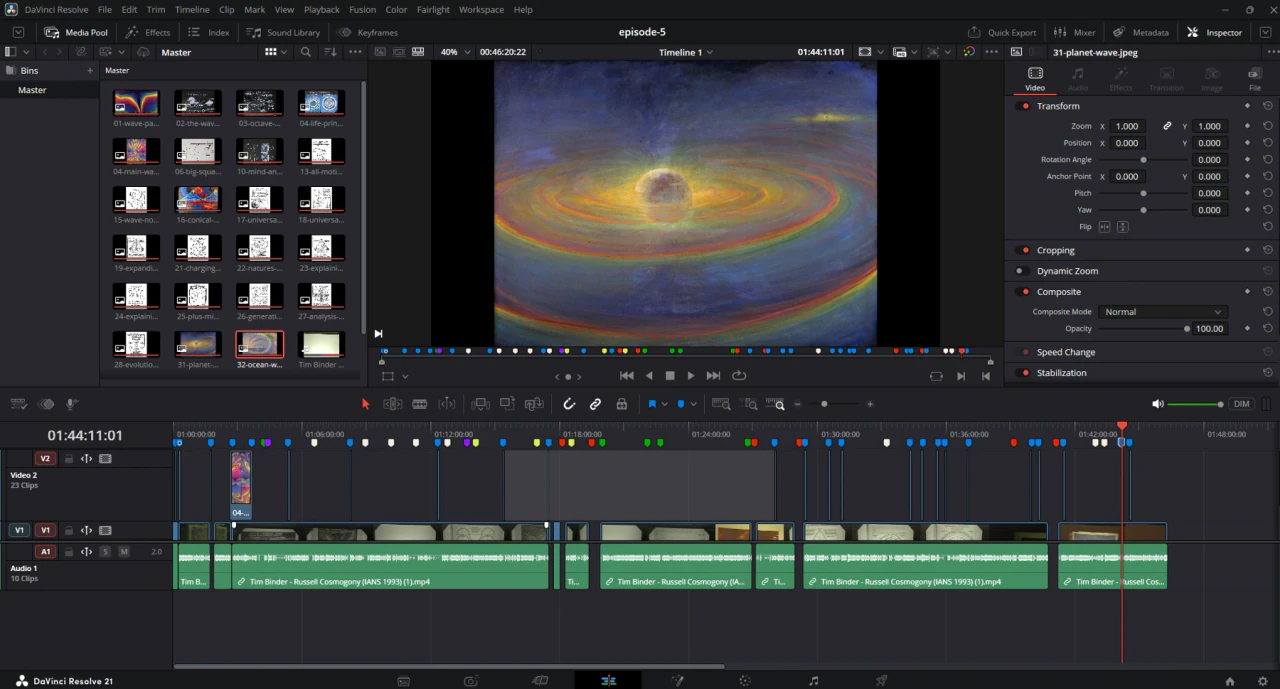Open the Effects panel

[148, 32]
